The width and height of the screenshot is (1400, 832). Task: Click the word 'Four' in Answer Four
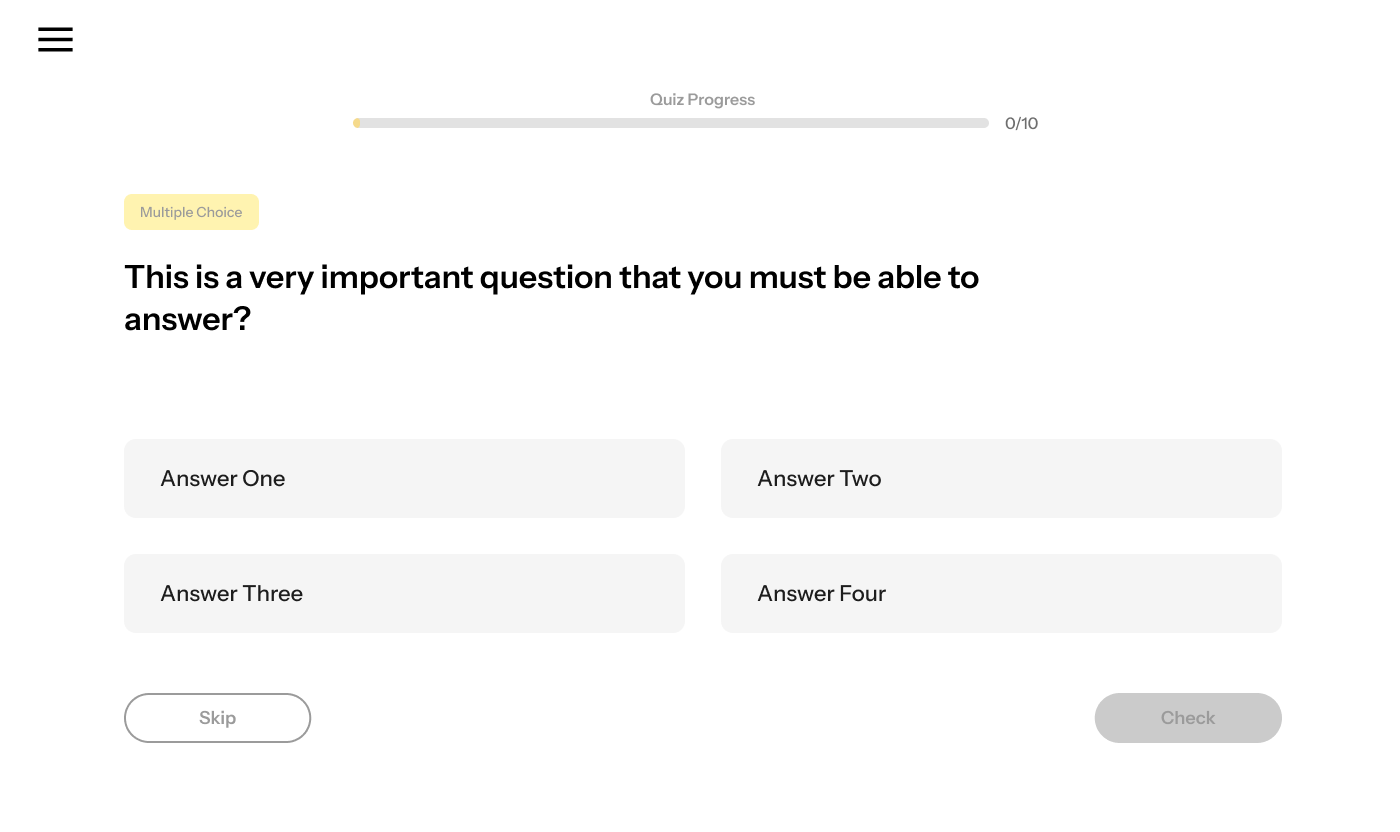(x=862, y=593)
